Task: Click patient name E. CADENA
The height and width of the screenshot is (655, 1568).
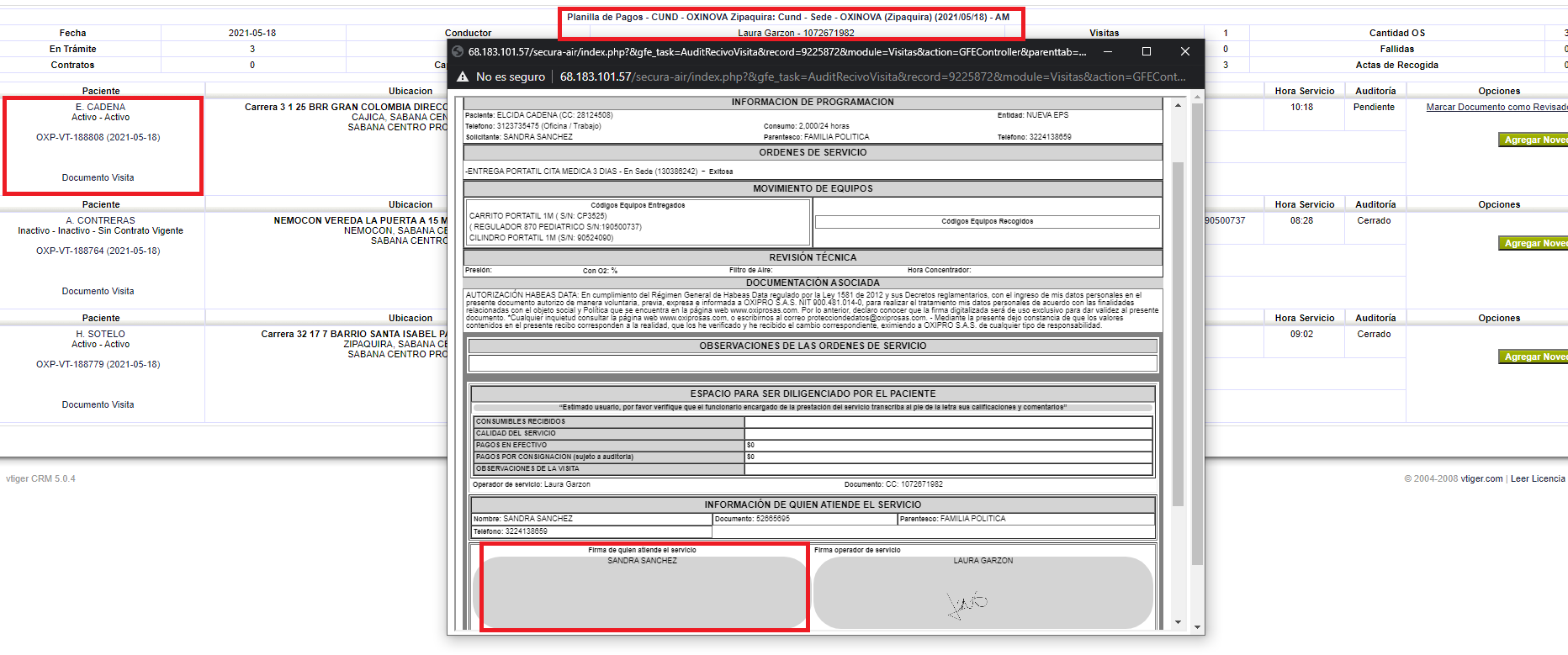Action: click(x=100, y=107)
